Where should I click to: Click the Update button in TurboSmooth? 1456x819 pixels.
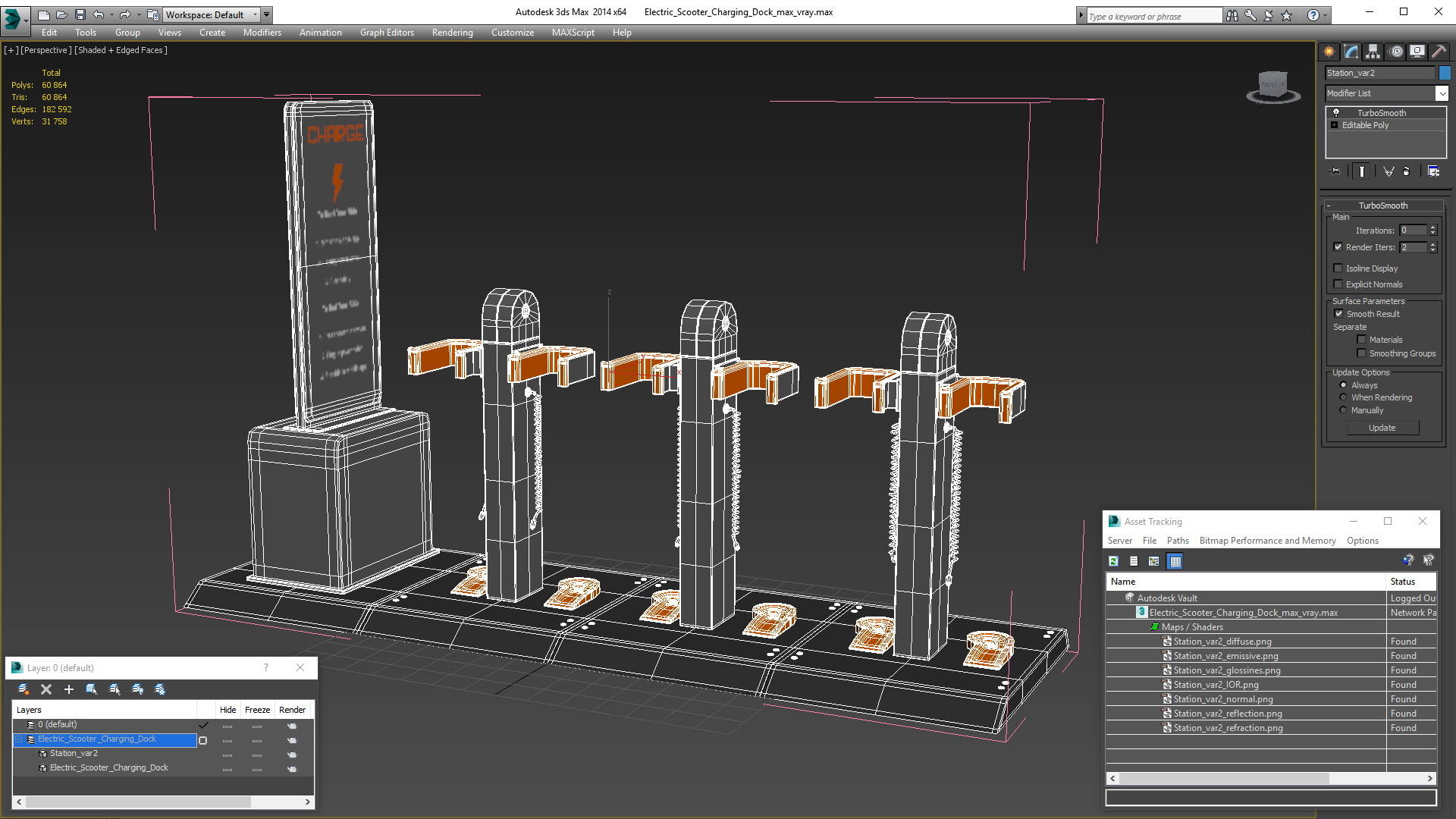[x=1382, y=427]
